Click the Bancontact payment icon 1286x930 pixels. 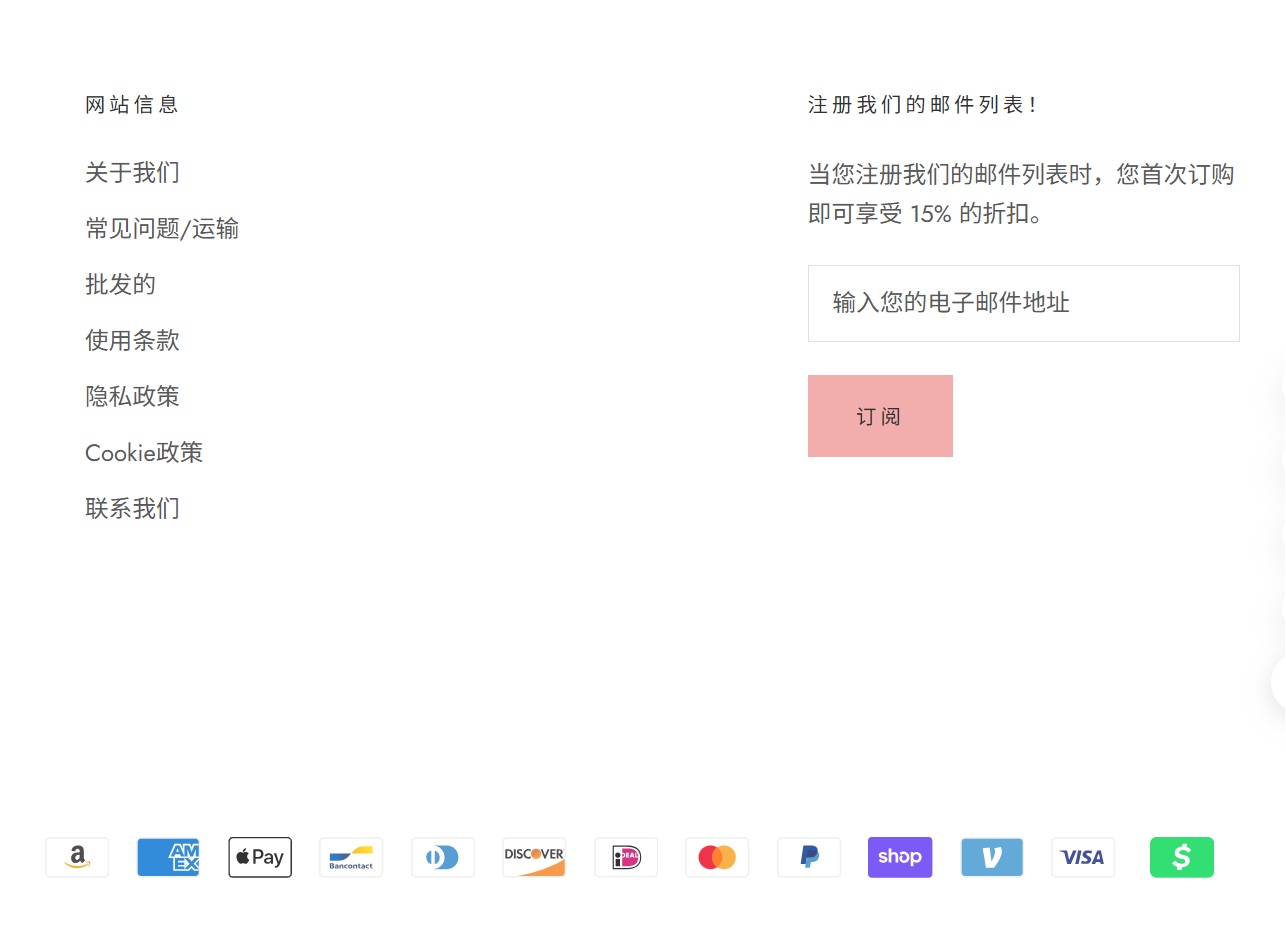tap(351, 857)
